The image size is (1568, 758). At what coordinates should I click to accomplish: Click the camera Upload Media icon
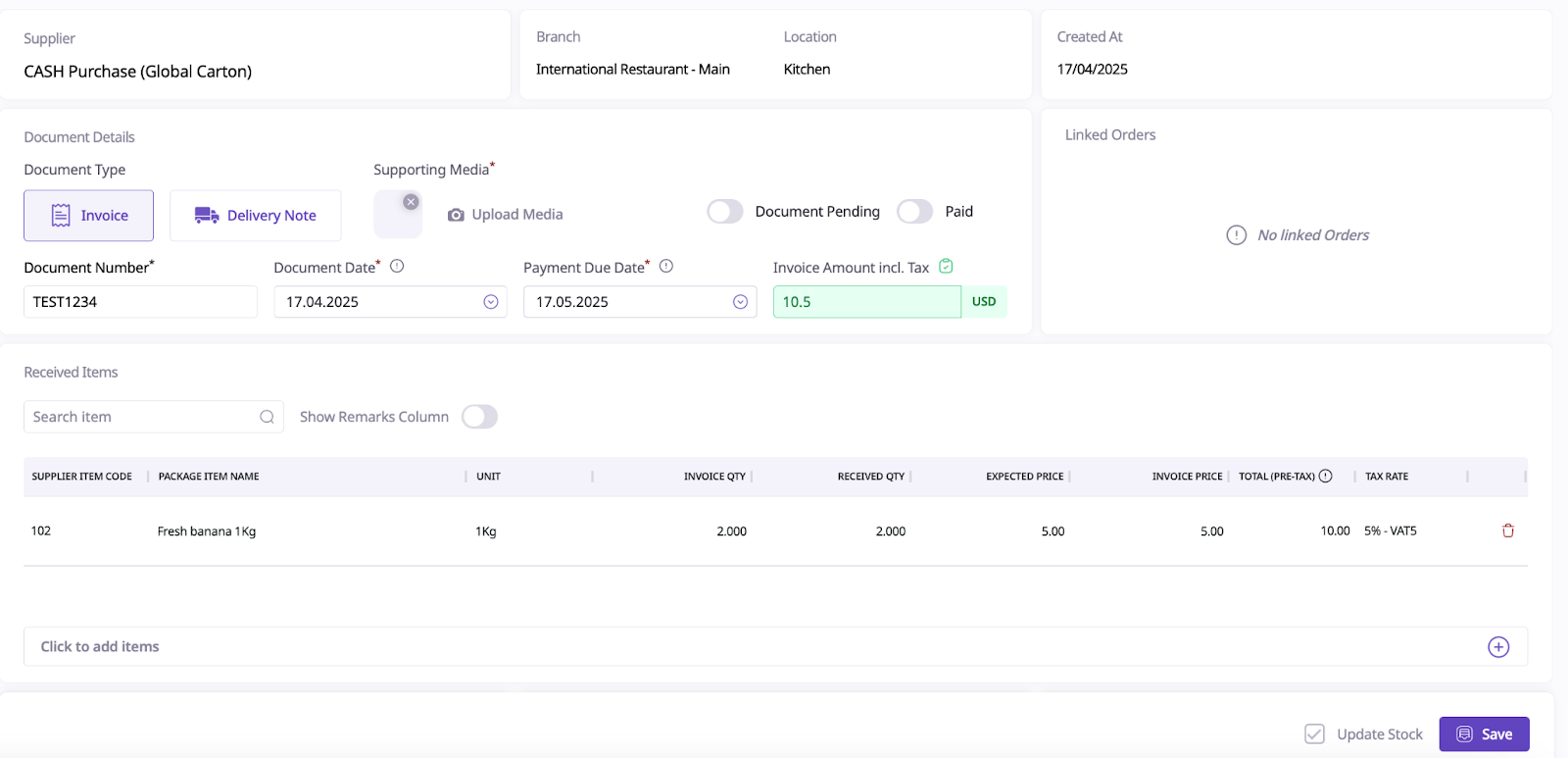(456, 215)
